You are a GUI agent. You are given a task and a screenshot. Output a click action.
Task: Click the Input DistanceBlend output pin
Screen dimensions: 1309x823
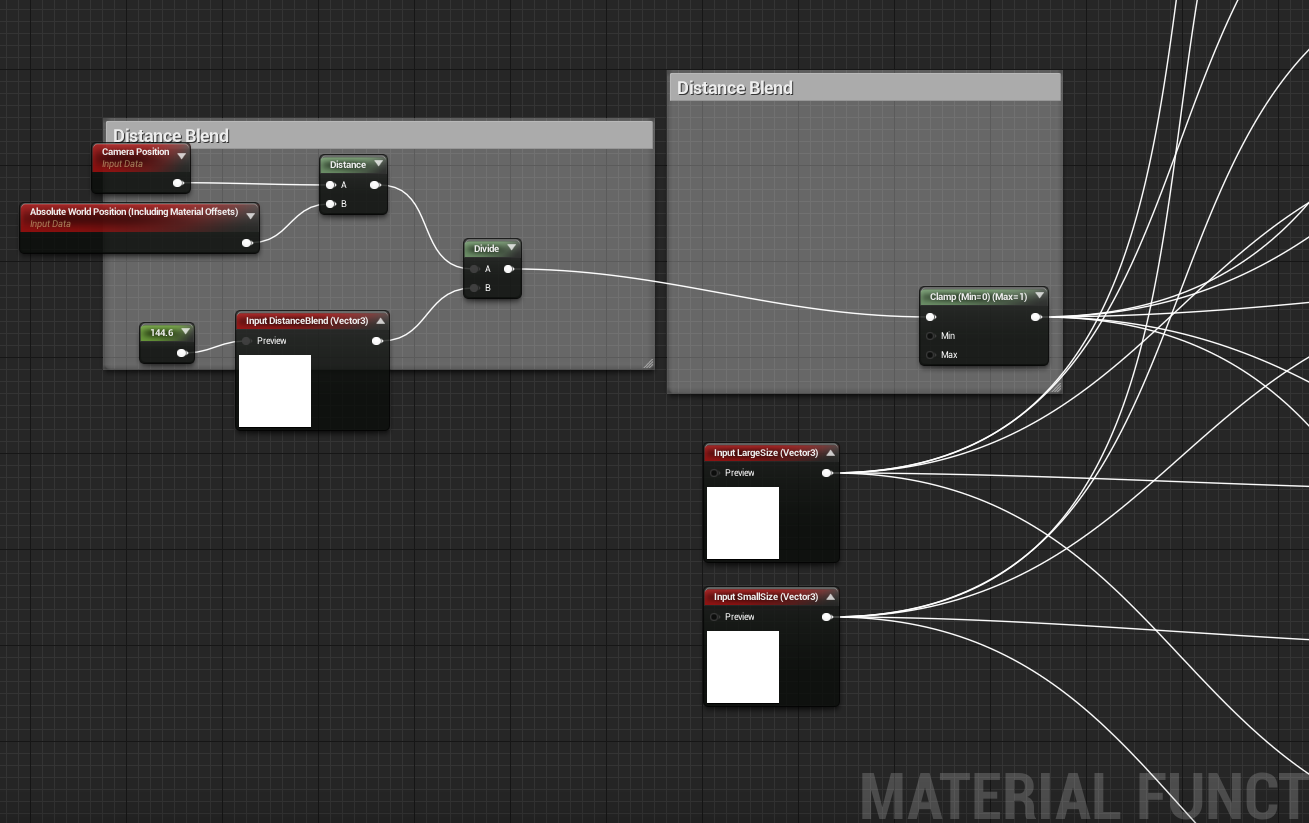click(x=377, y=341)
